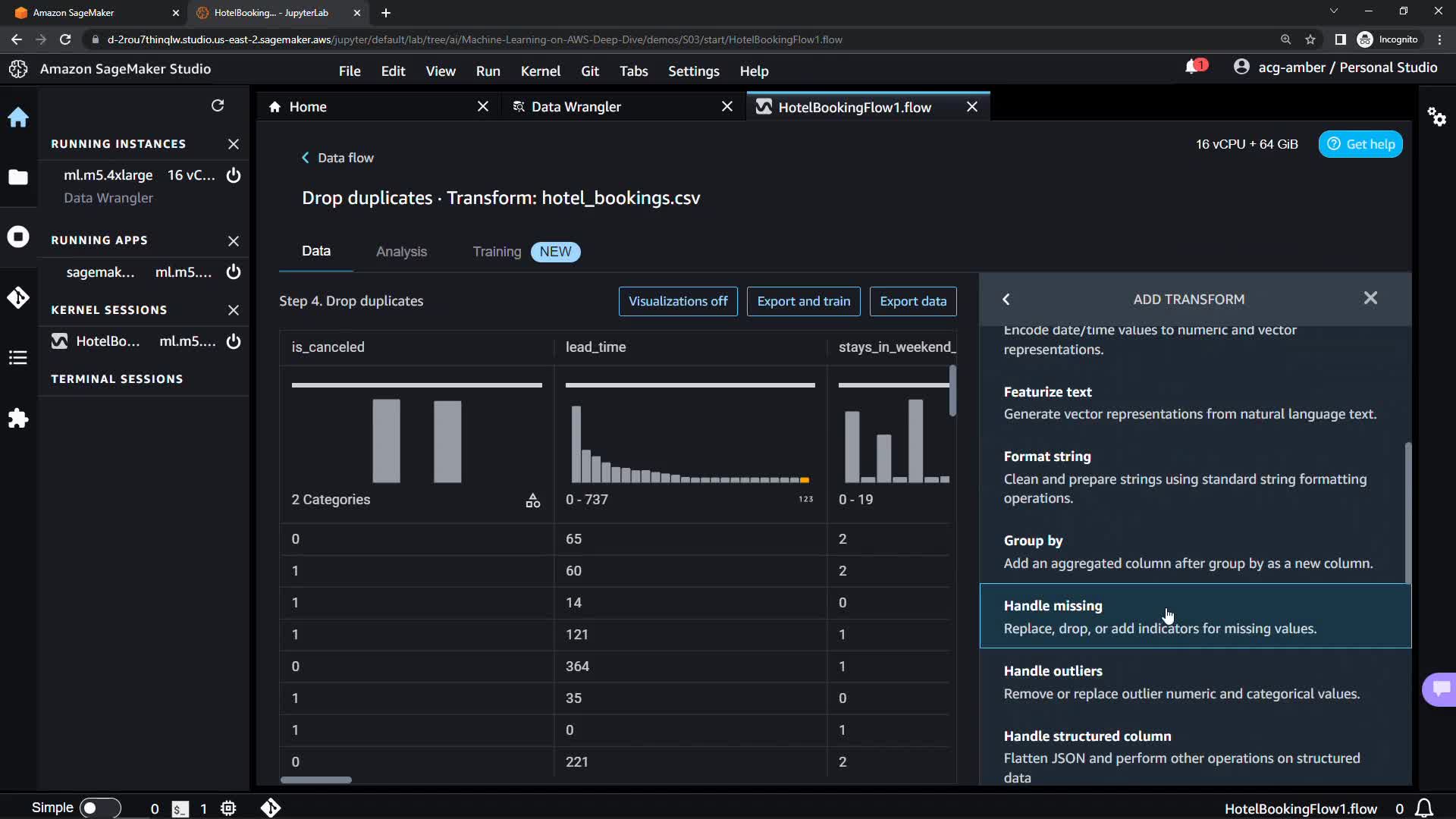Open property inspector gears icon
This screenshot has width=1456, height=819.
[1436, 117]
